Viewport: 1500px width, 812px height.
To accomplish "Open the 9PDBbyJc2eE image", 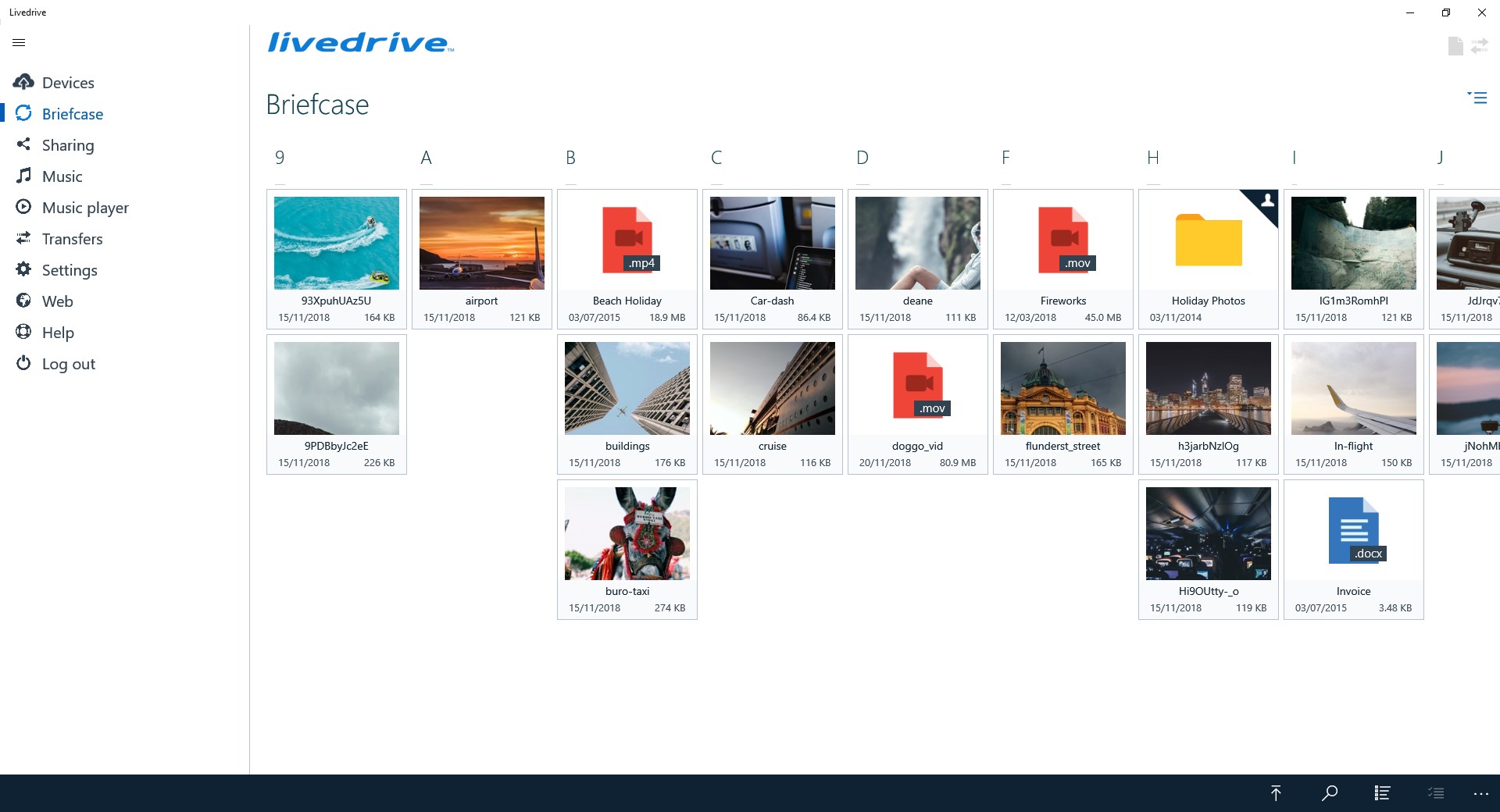I will [337, 404].
